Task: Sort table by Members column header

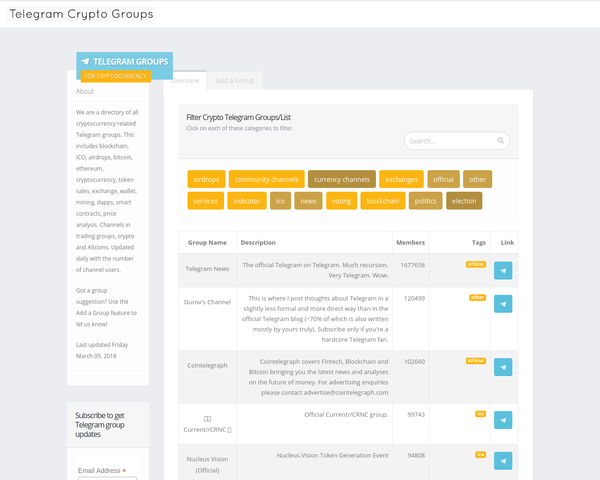Action: pos(410,243)
